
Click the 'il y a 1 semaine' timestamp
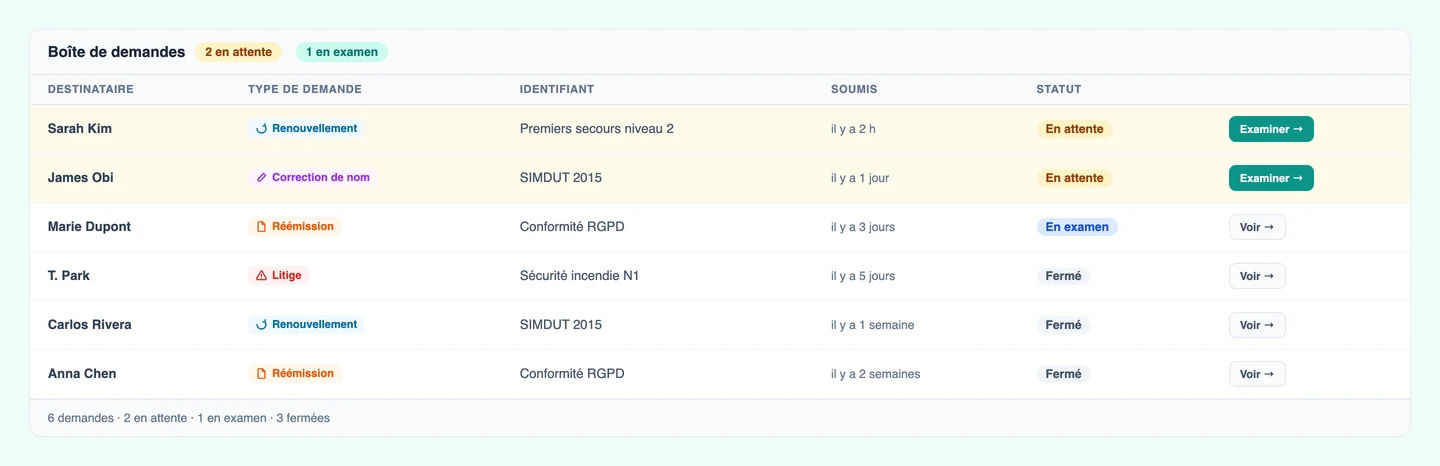click(x=873, y=325)
